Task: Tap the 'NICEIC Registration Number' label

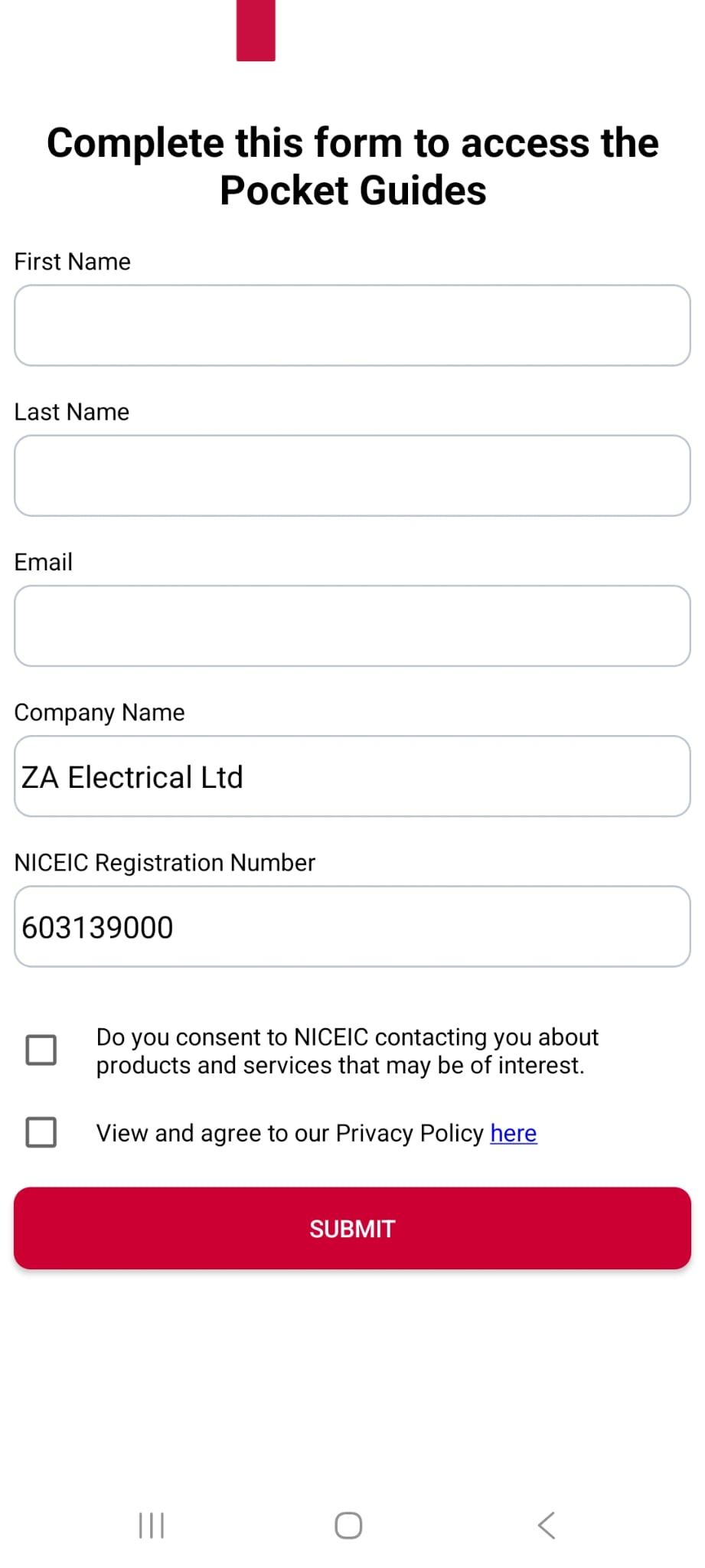Action: click(x=165, y=863)
